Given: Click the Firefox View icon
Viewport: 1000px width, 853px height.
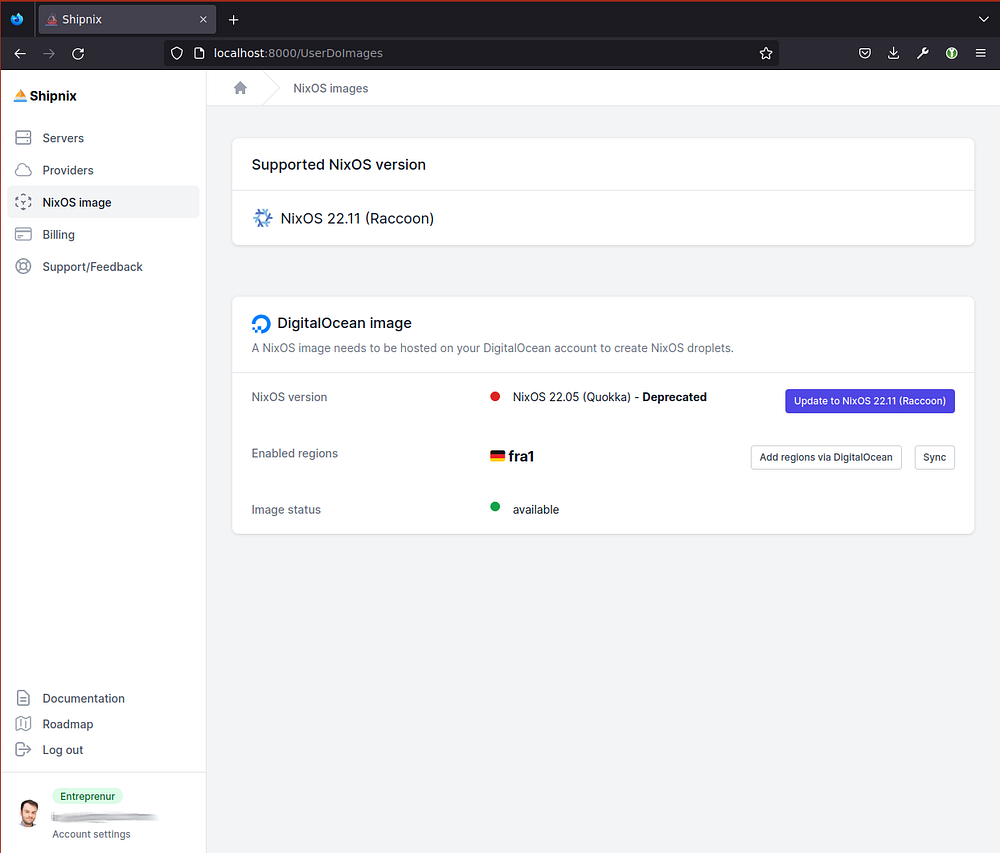Looking at the screenshot, I should point(17,19).
